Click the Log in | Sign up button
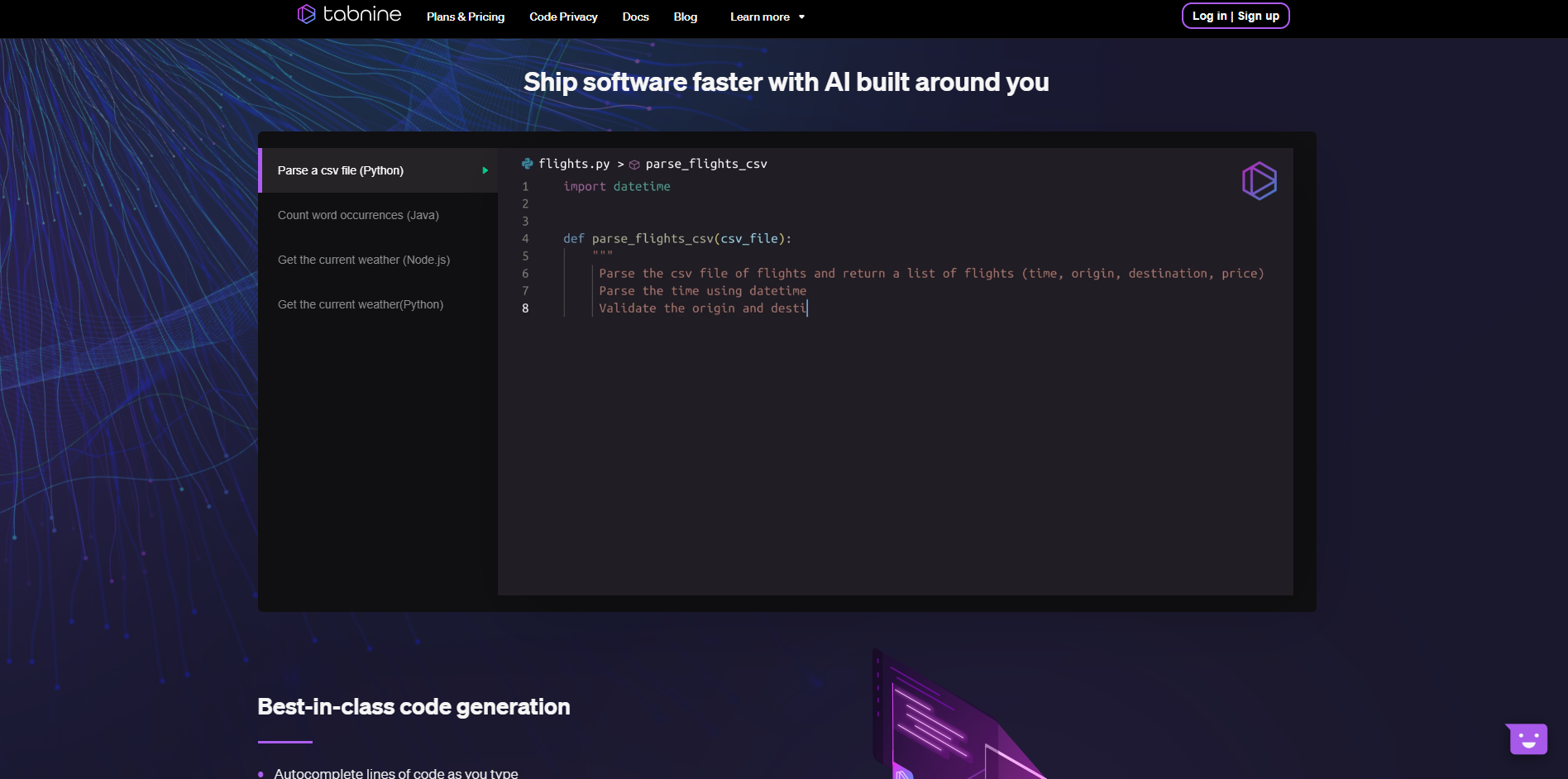The width and height of the screenshot is (1568, 779). tap(1235, 16)
